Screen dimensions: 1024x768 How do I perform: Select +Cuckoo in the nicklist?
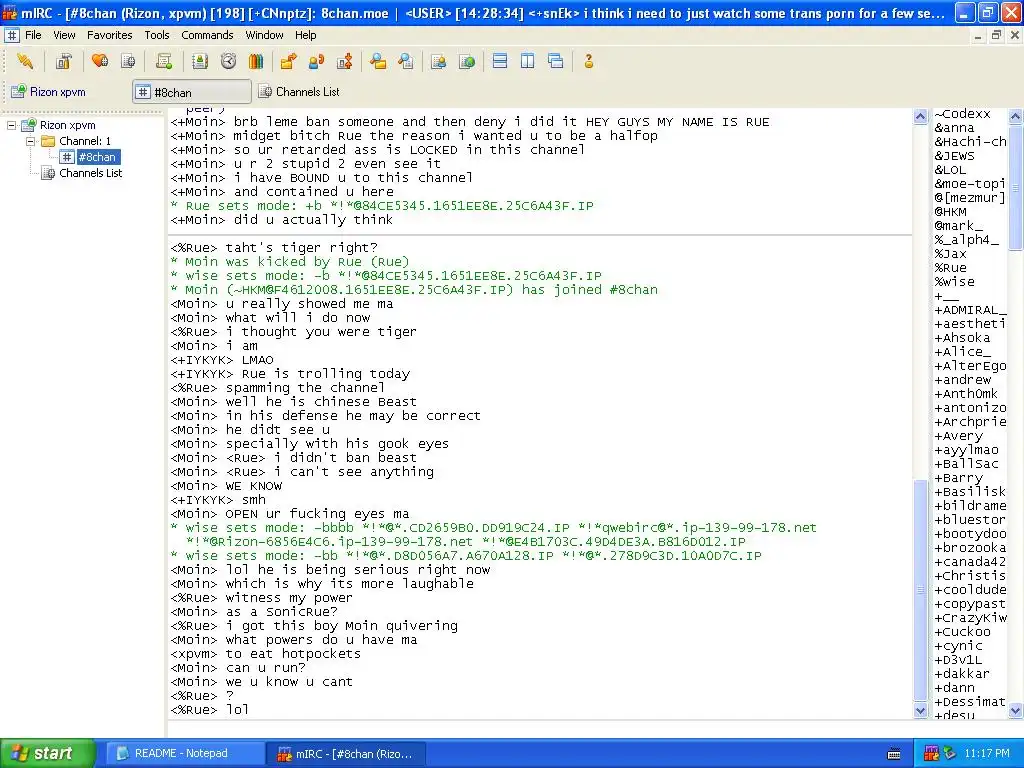click(962, 632)
